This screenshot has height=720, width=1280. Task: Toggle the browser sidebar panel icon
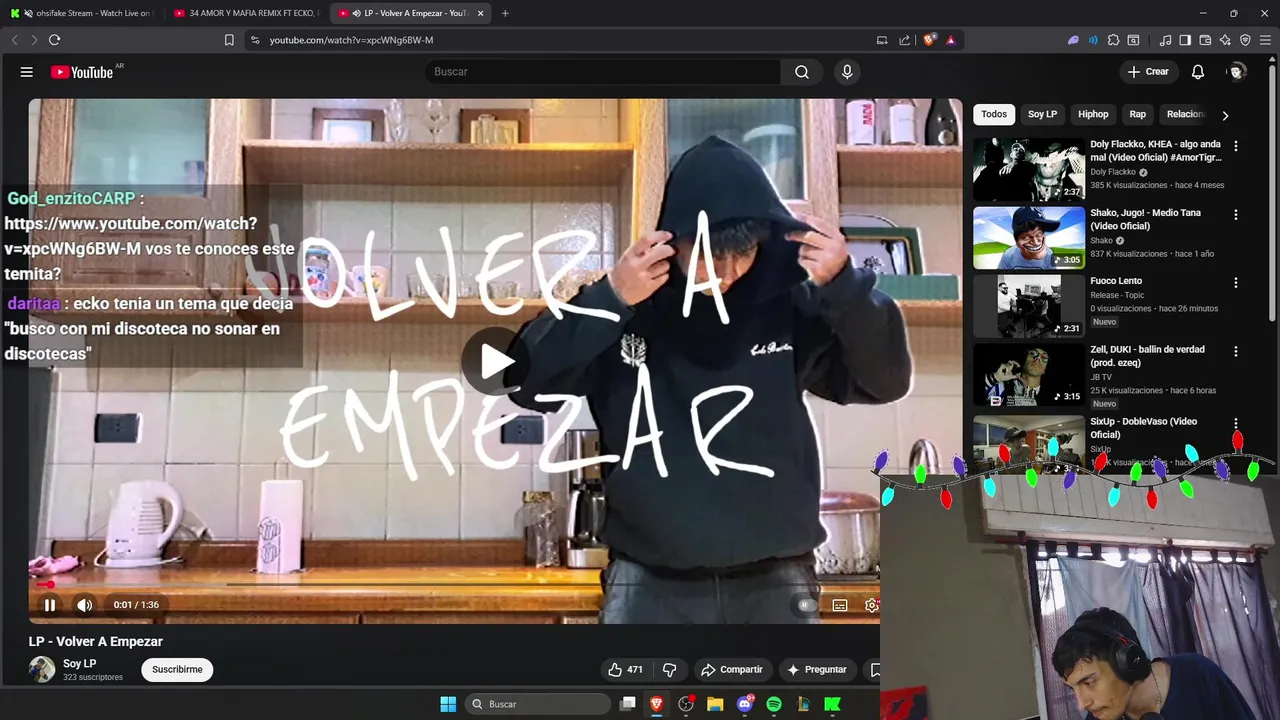(x=1185, y=40)
